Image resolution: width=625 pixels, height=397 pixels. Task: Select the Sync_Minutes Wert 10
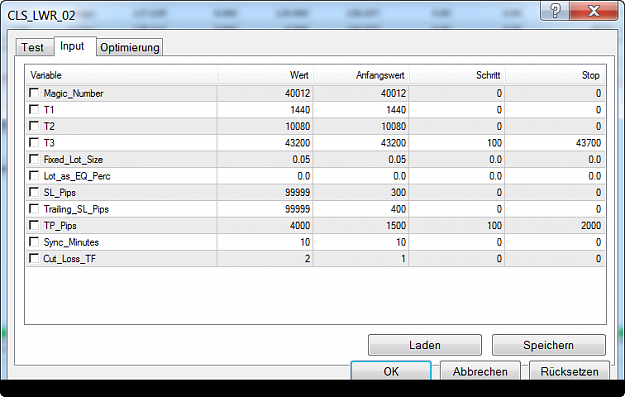point(305,242)
